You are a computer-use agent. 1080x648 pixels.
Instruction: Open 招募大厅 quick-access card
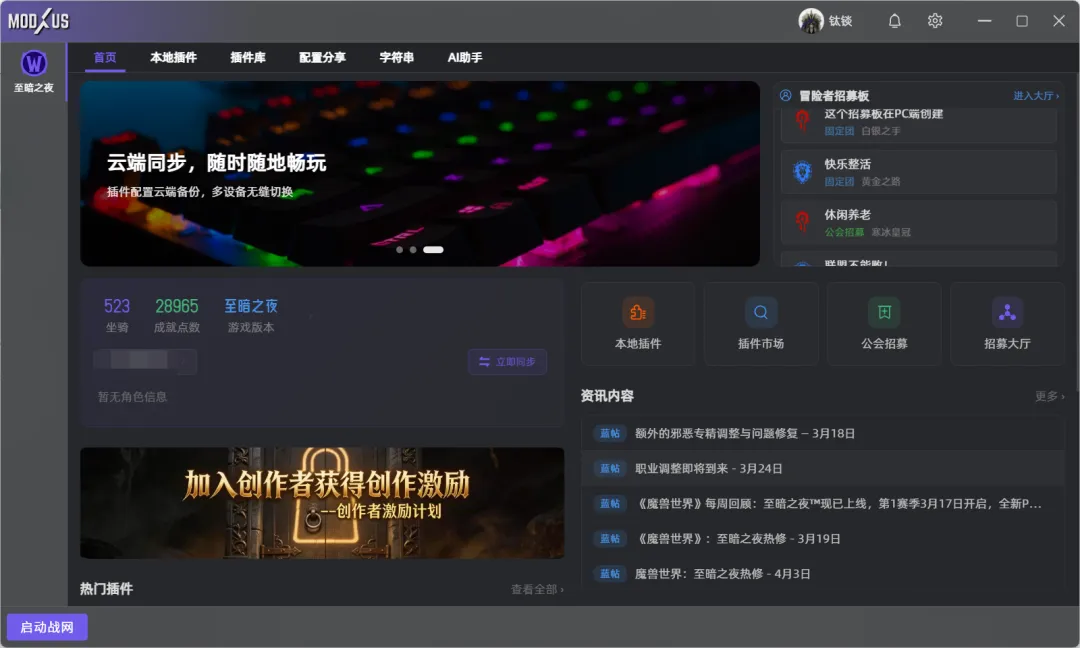[x=1007, y=324]
